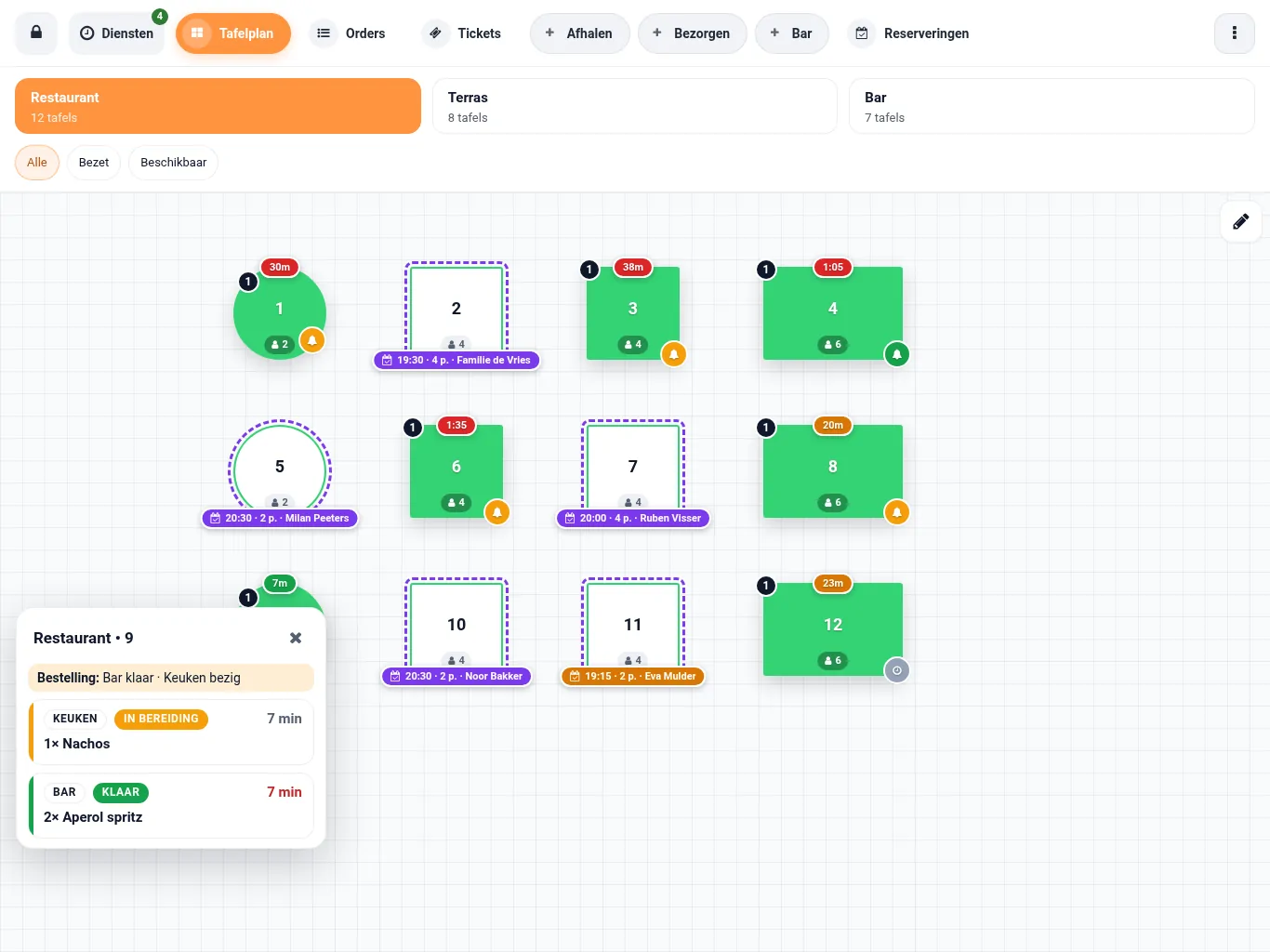
Task: Open the three-dot more options menu
Action: tap(1235, 33)
